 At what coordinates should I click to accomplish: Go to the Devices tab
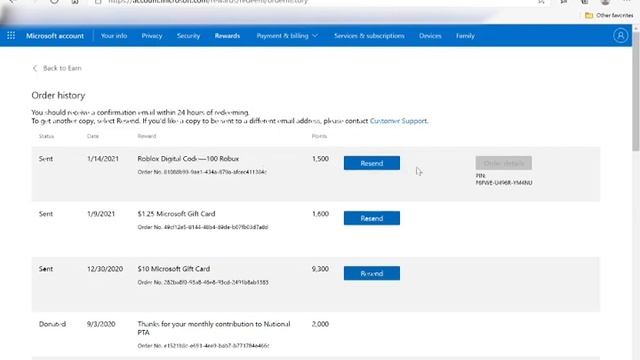tap(430, 36)
